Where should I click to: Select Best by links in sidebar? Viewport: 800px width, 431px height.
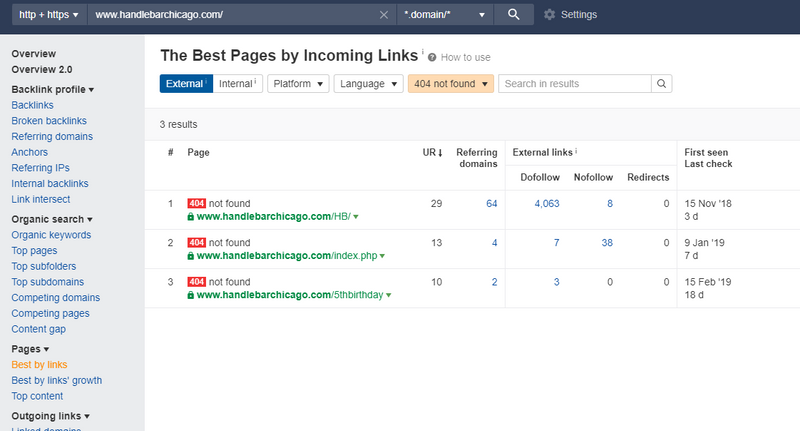(x=39, y=365)
